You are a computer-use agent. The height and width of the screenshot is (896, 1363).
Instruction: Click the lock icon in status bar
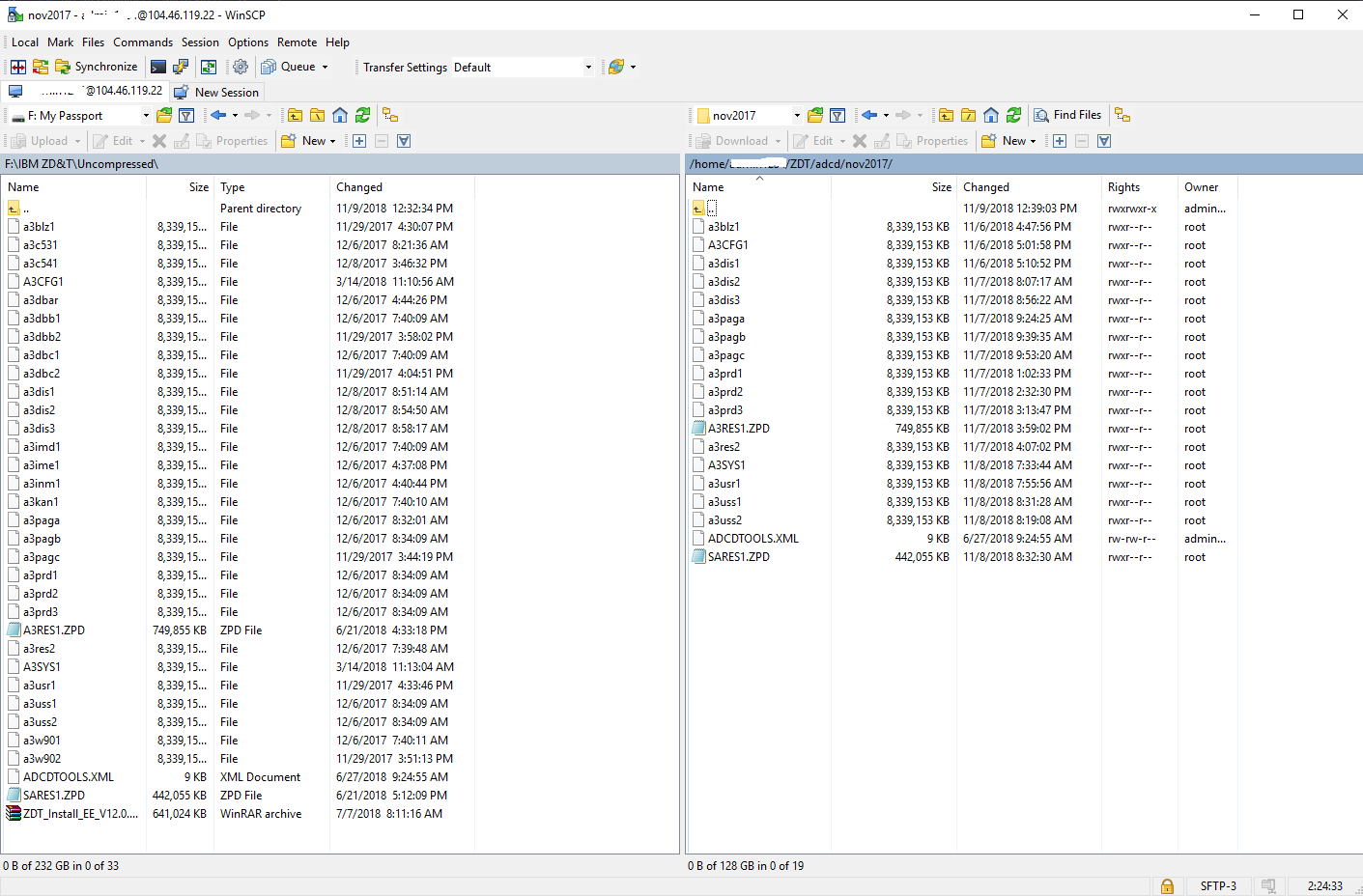(x=1167, y=886)
